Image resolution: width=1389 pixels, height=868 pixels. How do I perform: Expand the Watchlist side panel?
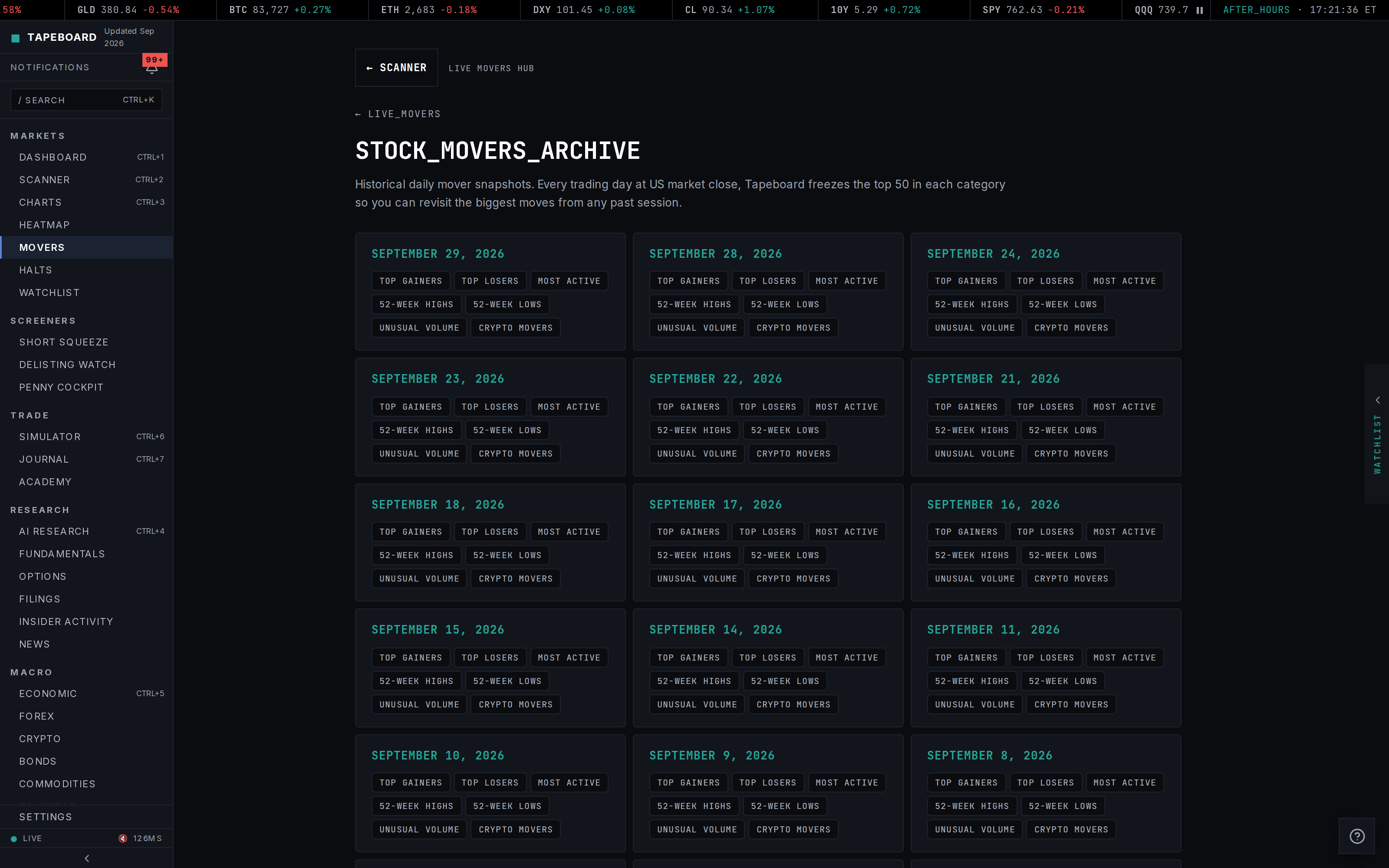point(1376,434)
